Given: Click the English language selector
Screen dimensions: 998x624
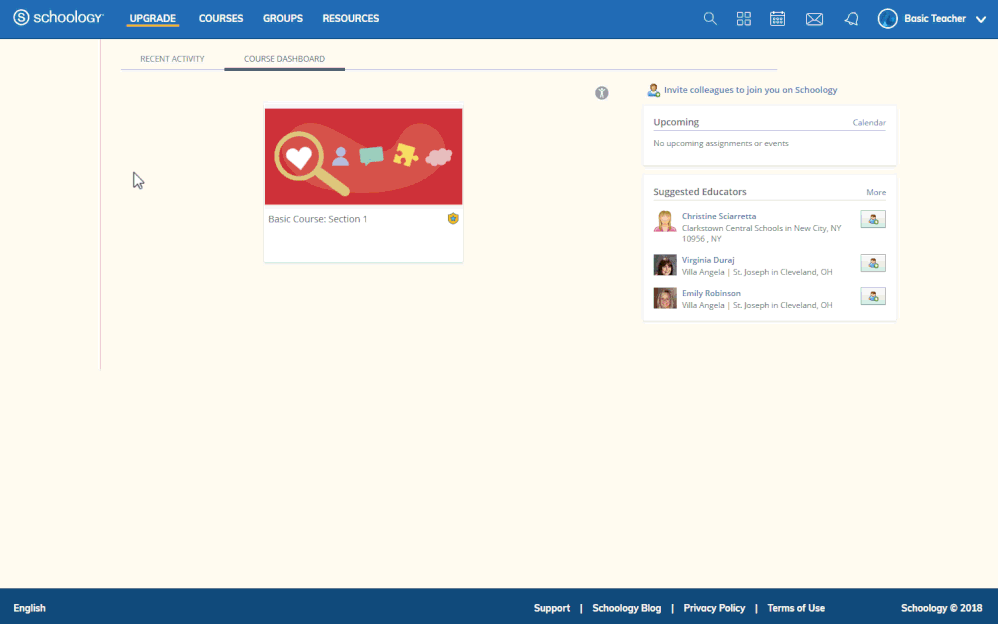Looking at the screenshot, I should [x=29, y=608].
